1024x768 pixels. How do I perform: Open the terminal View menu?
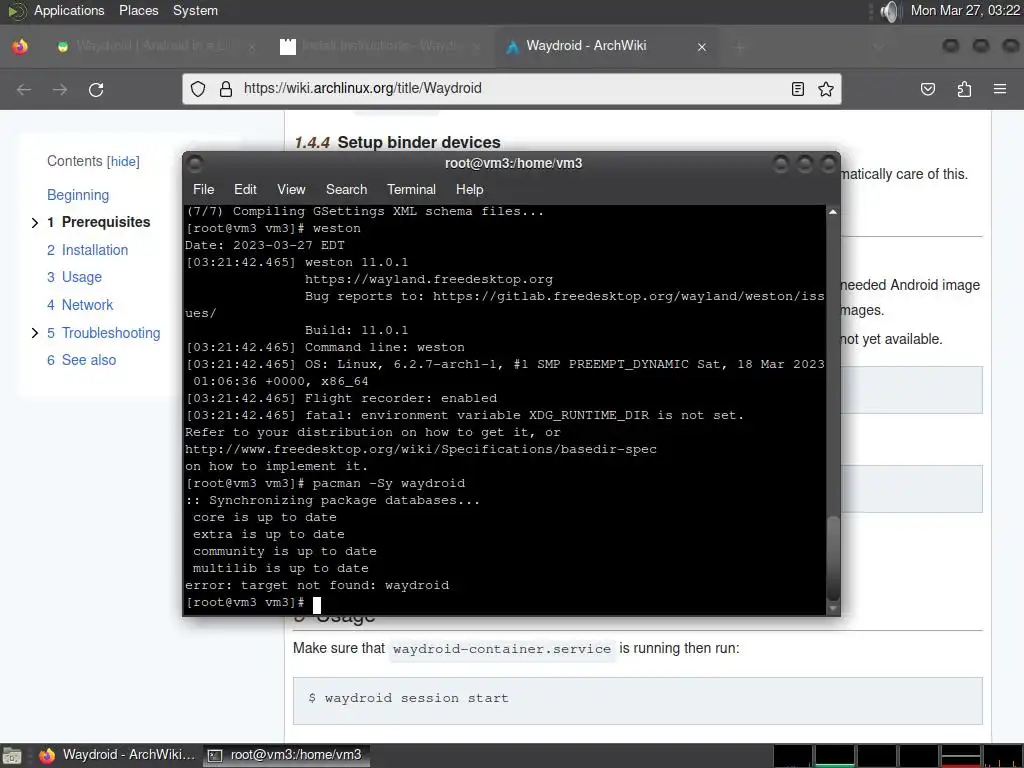click(291, 189)
